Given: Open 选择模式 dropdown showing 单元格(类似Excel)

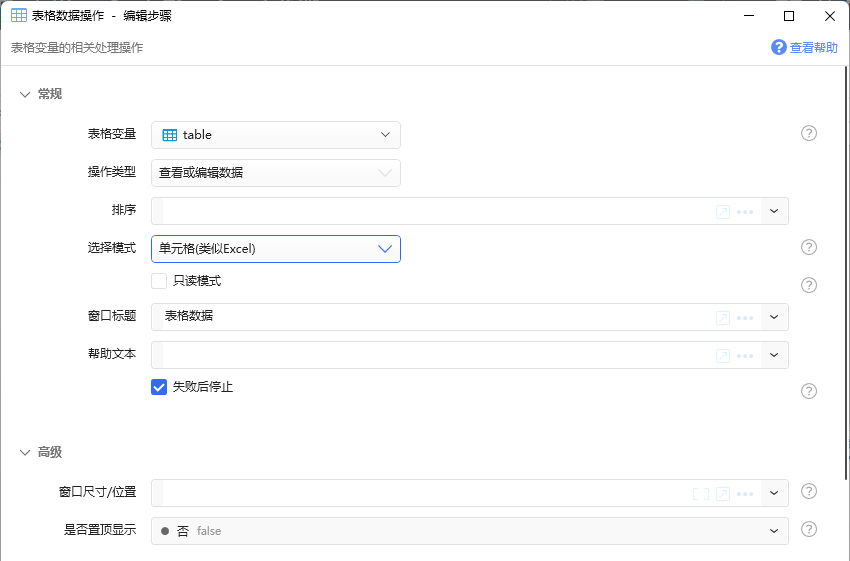Looking at the screenshot, I should pos(276,249).
